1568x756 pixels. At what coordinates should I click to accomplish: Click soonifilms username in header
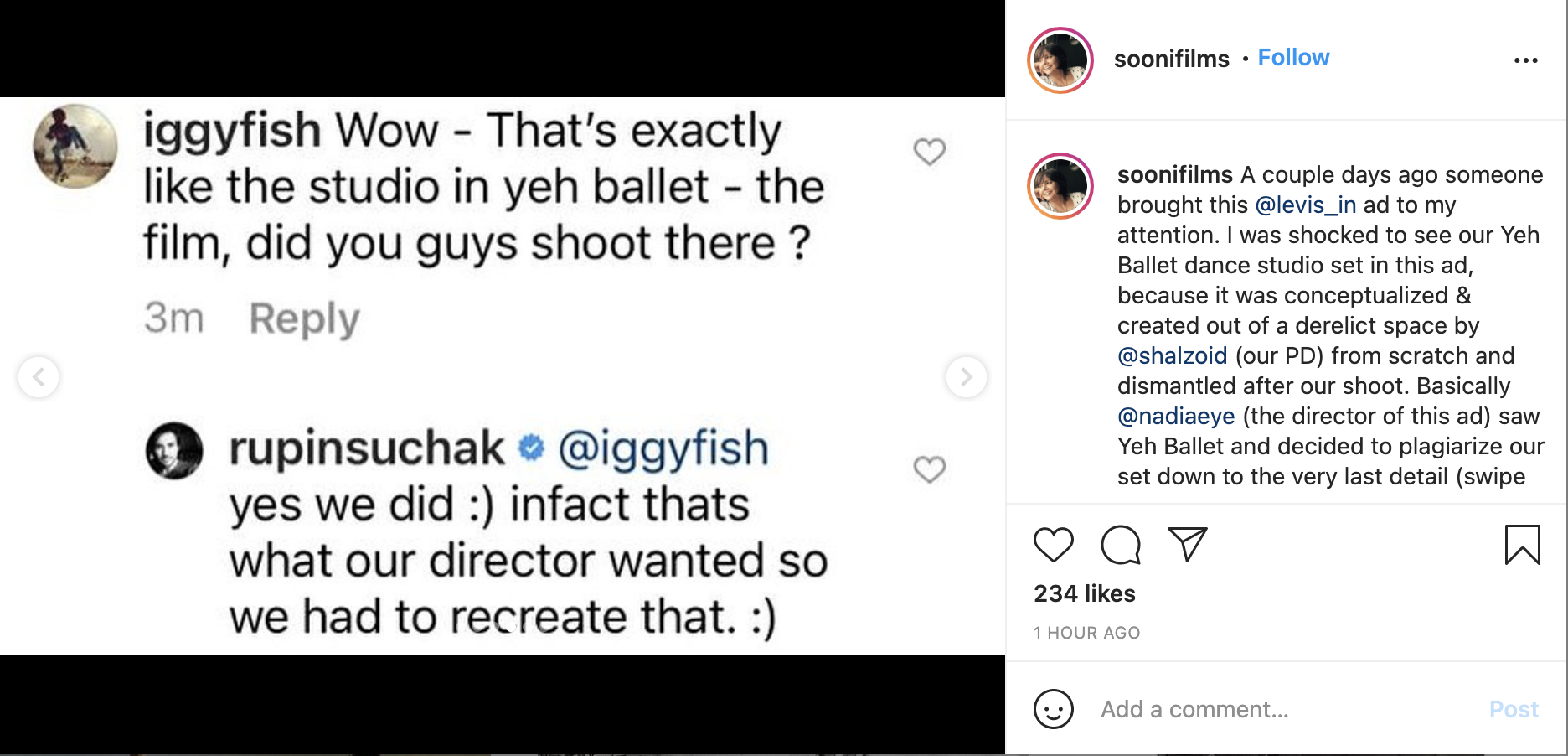point(1171,59)
